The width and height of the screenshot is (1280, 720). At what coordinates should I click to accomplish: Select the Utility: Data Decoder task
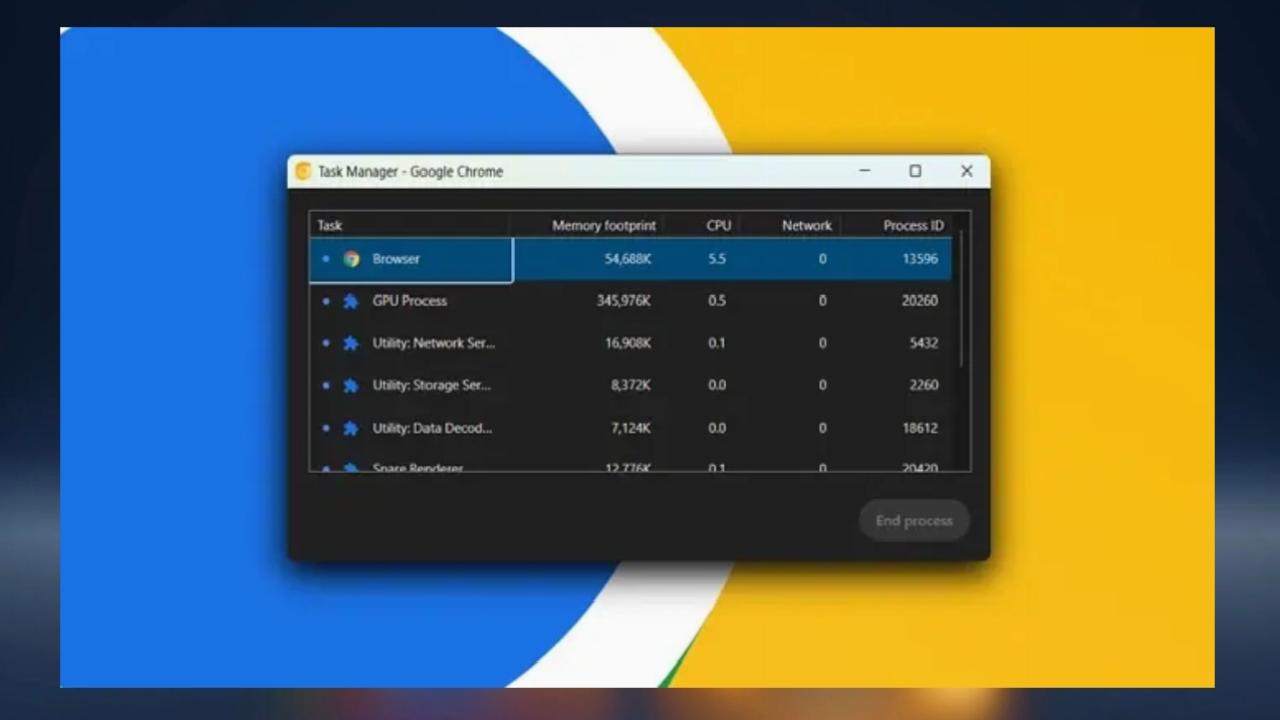click(x=631, y=428)
